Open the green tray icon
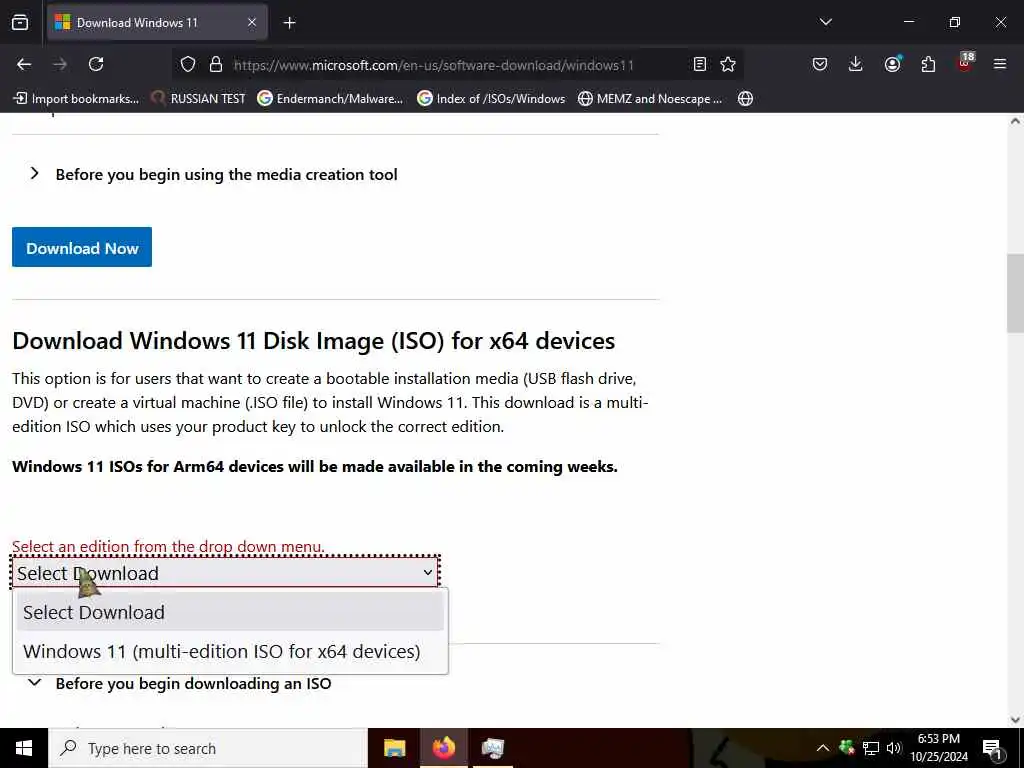The image size is (1024, 768). pyautogui.click(x=846, y=748)
